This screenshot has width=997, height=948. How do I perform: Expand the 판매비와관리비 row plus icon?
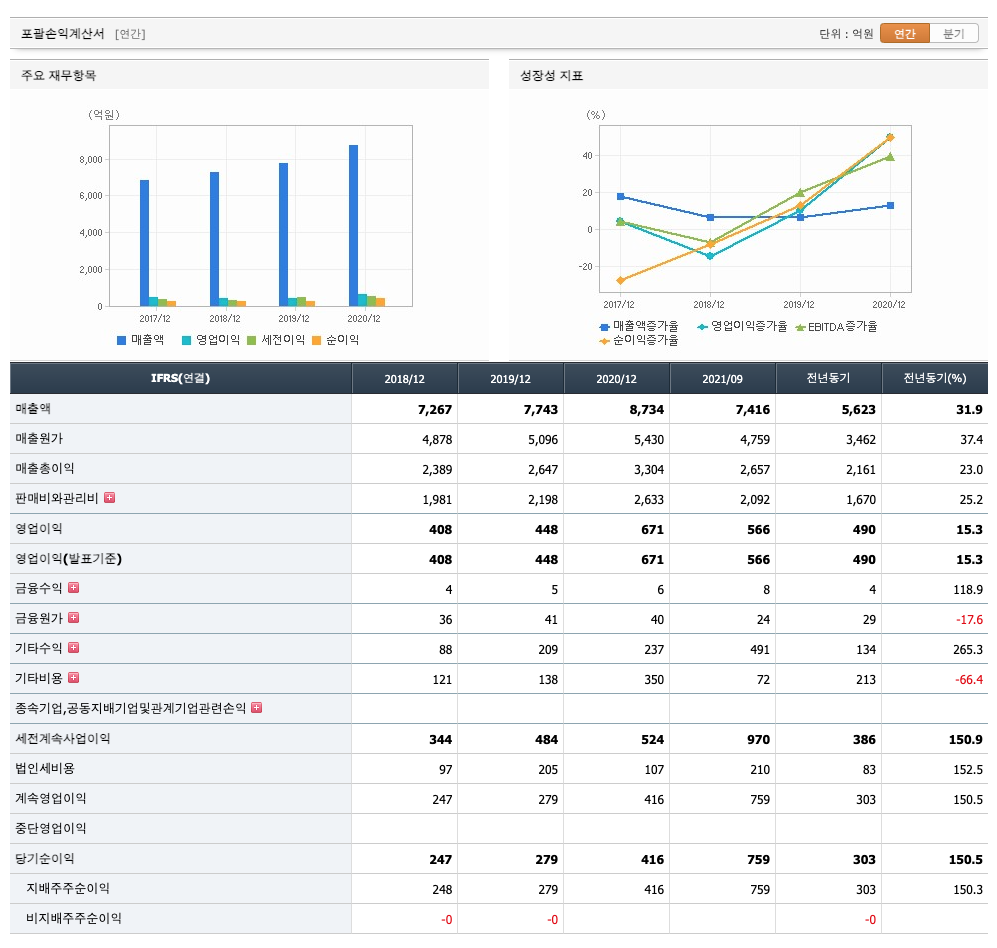(x=109, y=497)
